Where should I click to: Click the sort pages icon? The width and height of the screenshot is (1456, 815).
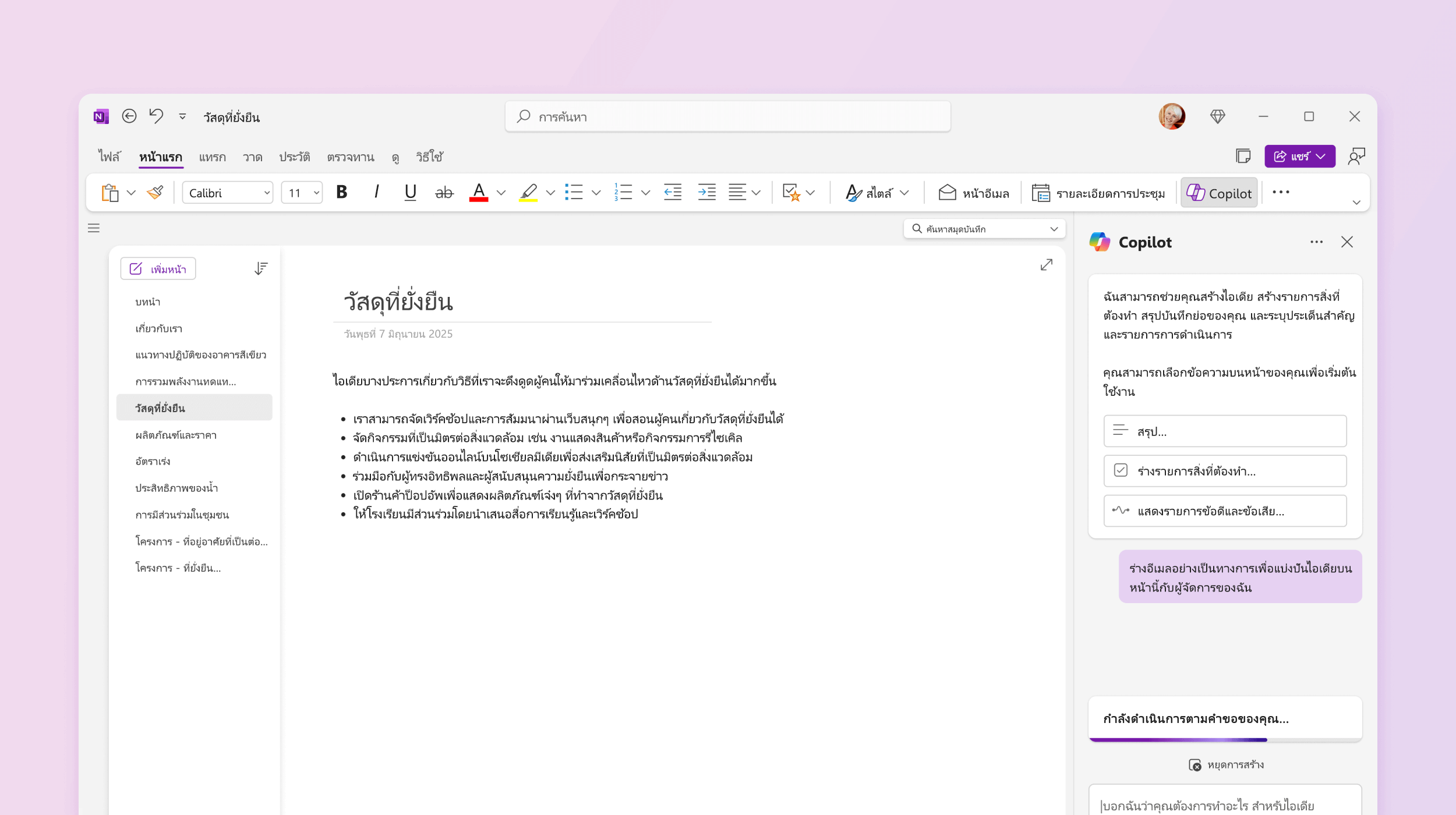261,268
